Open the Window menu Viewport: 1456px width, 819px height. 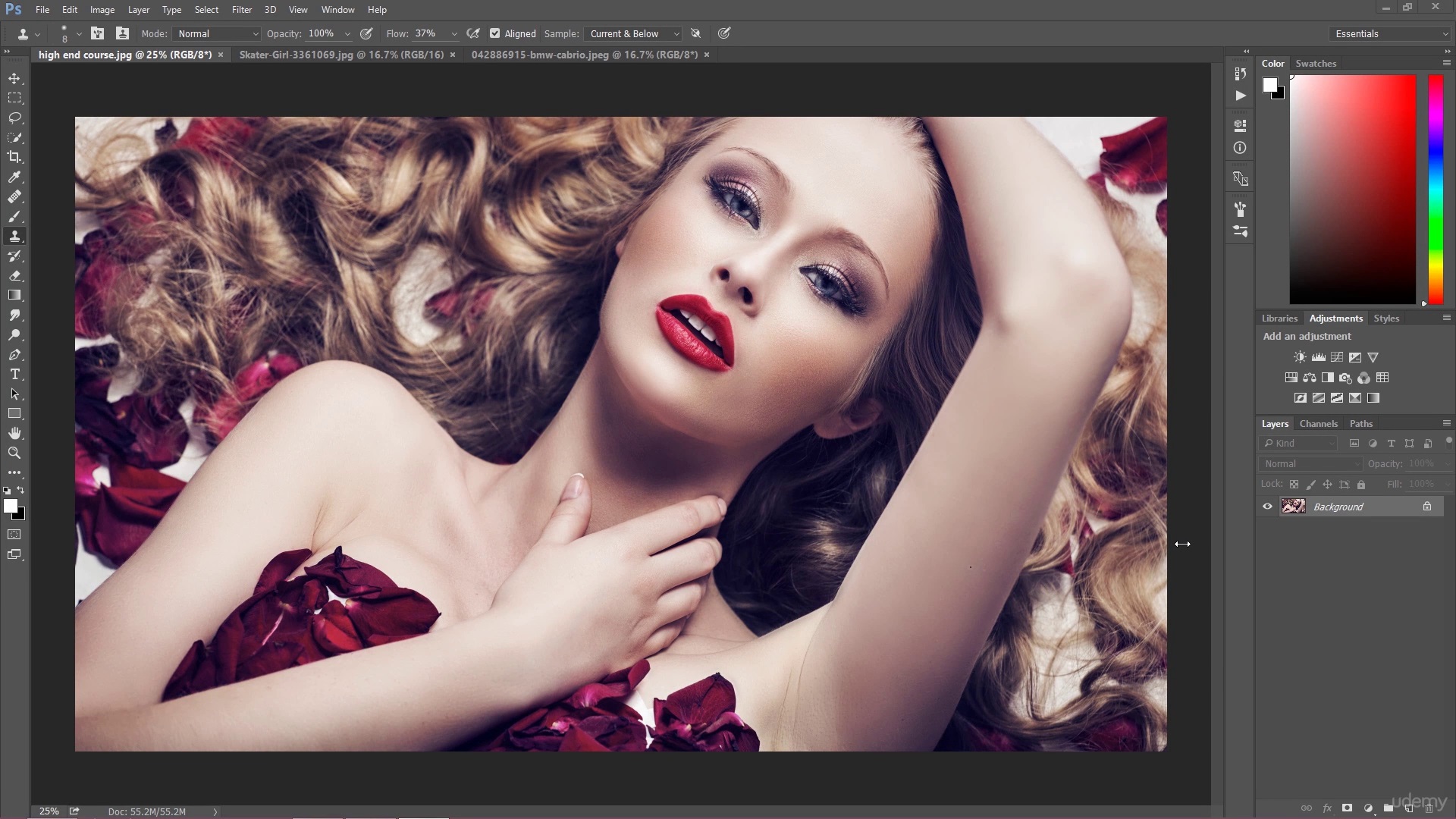tap(337, 10)
